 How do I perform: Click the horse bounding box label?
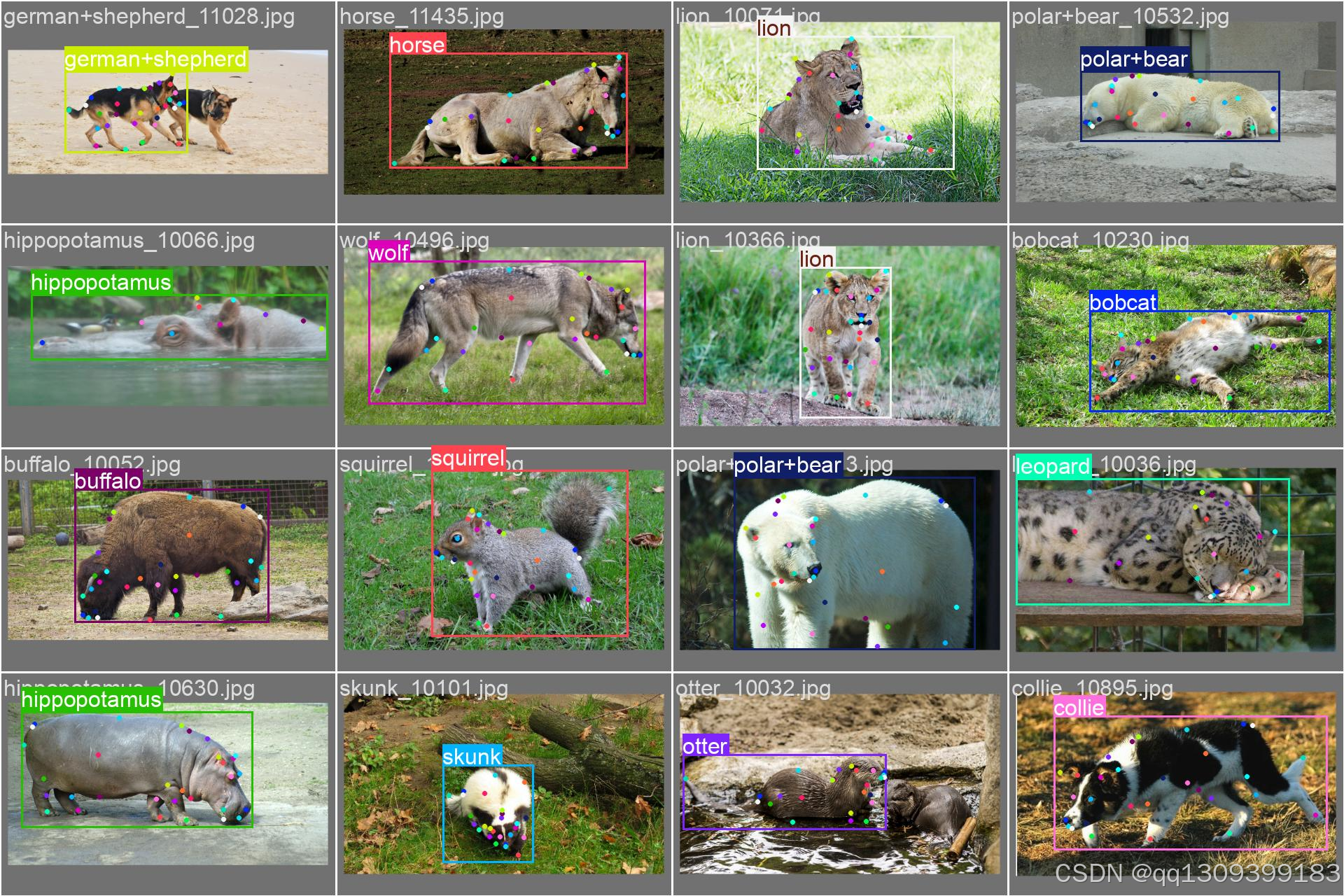[417, 45]
